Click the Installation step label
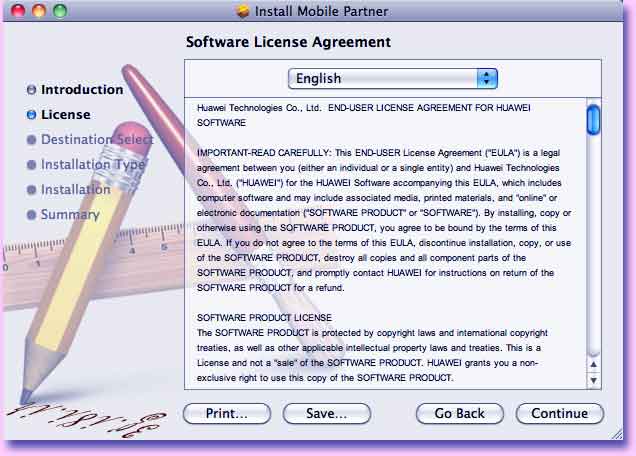The image size is (636, 456). point(75,189)
